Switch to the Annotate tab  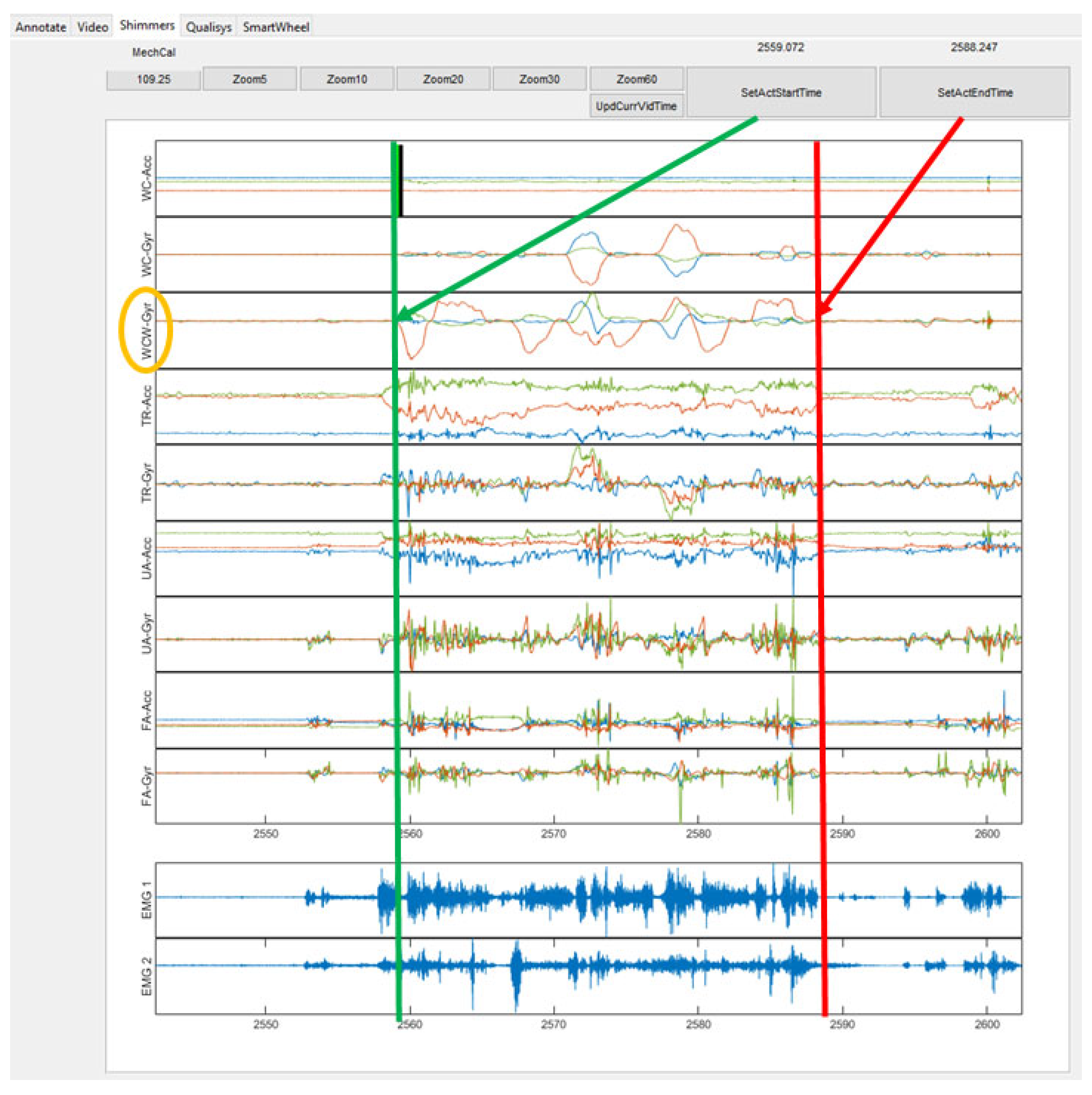pos(40,27)
